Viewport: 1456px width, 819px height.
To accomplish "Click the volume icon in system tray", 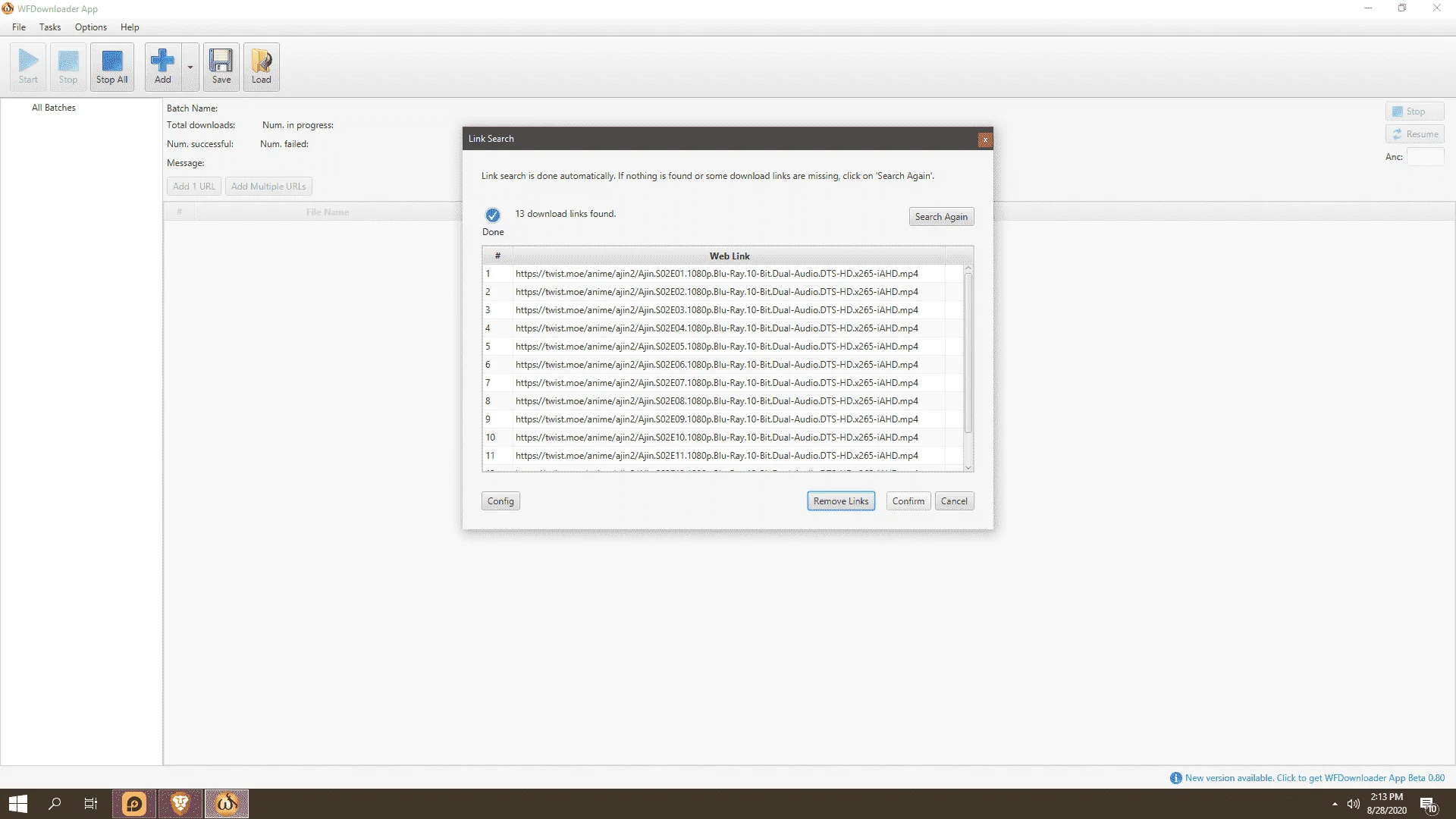I will pyautogui.click(x=1353, y=804).
